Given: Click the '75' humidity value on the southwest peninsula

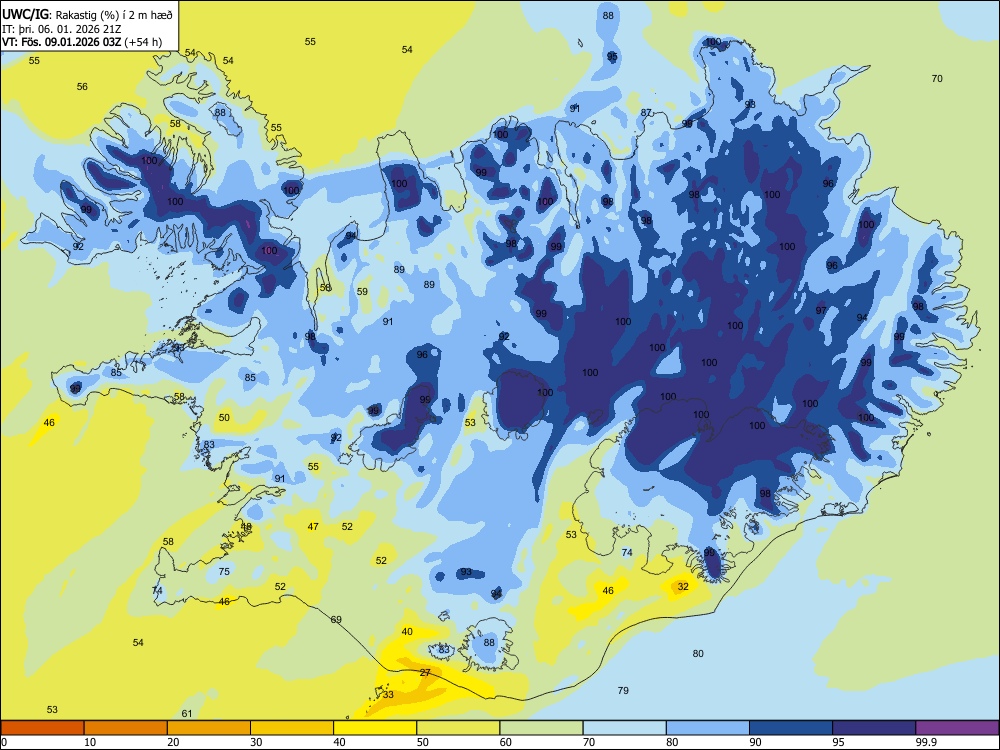Looking at the screenshot, I should point(224,571).
